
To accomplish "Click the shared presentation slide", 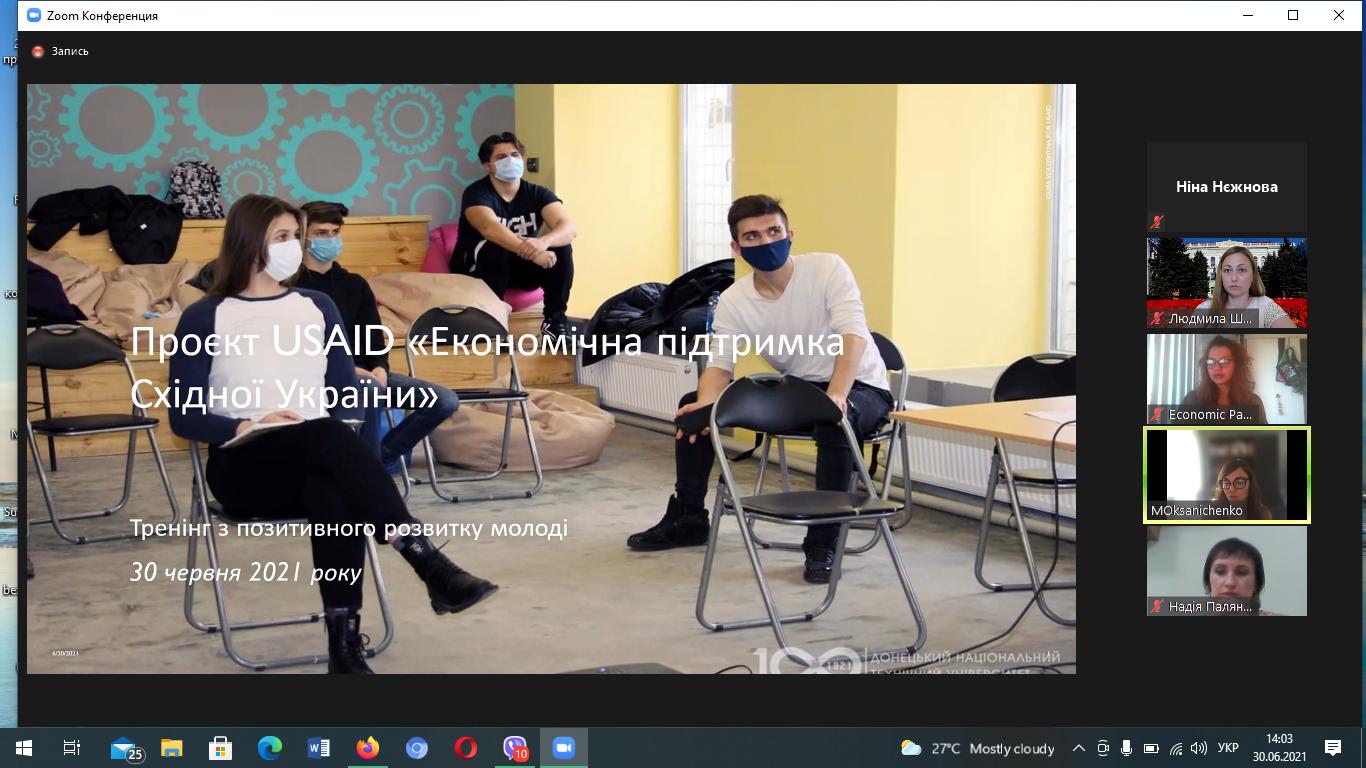I will [x=551, y=379].
